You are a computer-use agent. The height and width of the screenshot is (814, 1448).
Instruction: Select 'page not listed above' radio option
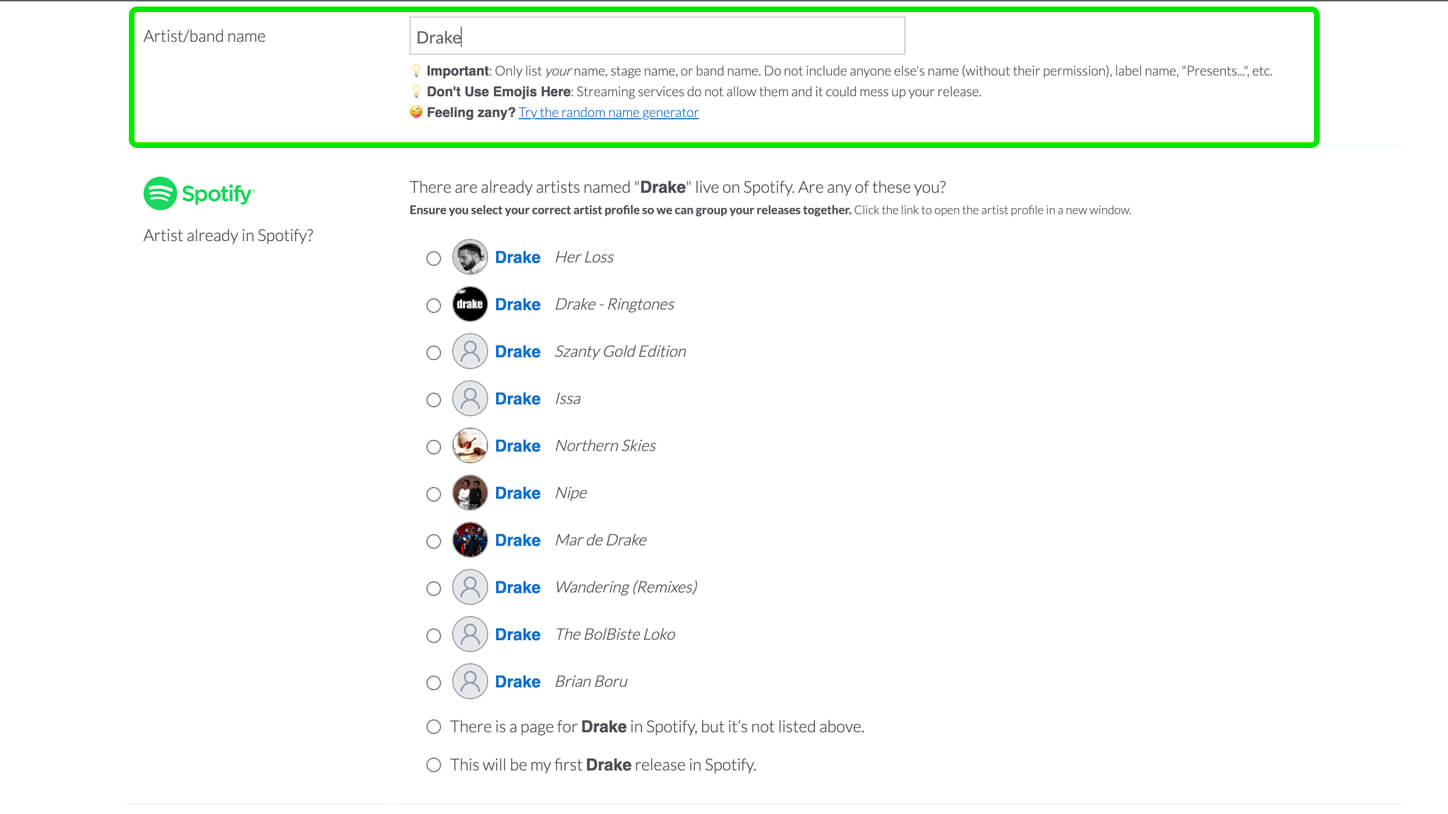433,726
